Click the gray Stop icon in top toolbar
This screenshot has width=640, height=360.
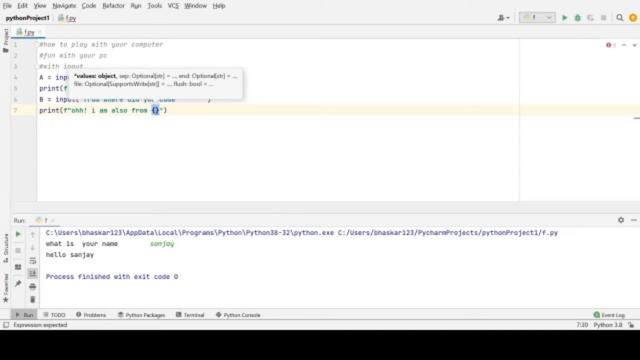[604, 18]
